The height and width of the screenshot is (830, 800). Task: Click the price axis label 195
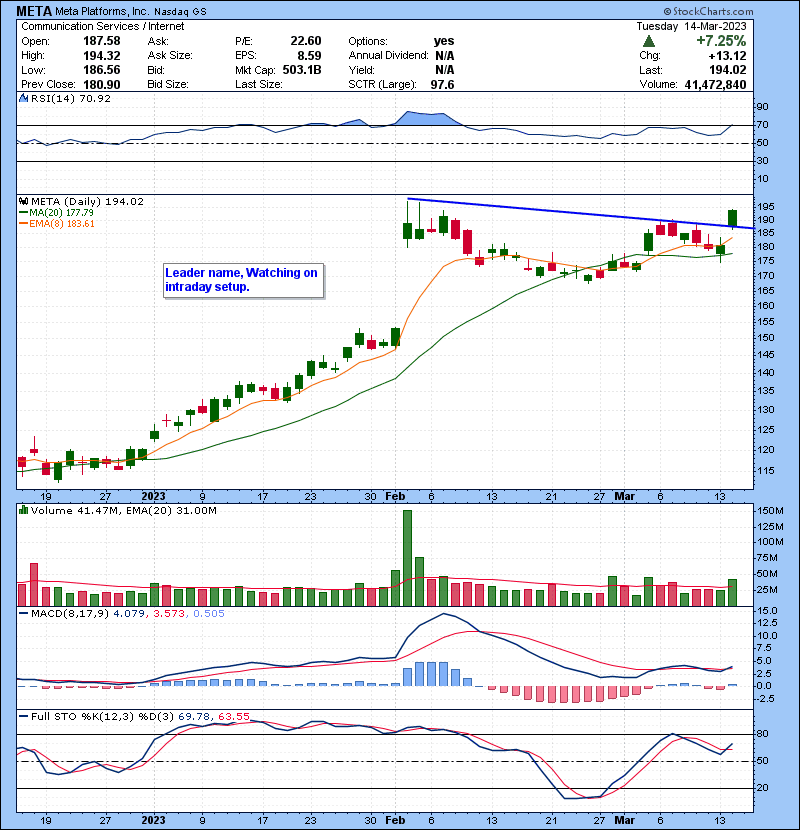pos(765,207)
